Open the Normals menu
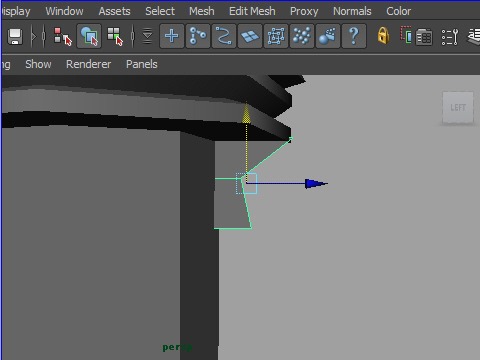Viewport: 480px width, 360px height. point(352,11)
